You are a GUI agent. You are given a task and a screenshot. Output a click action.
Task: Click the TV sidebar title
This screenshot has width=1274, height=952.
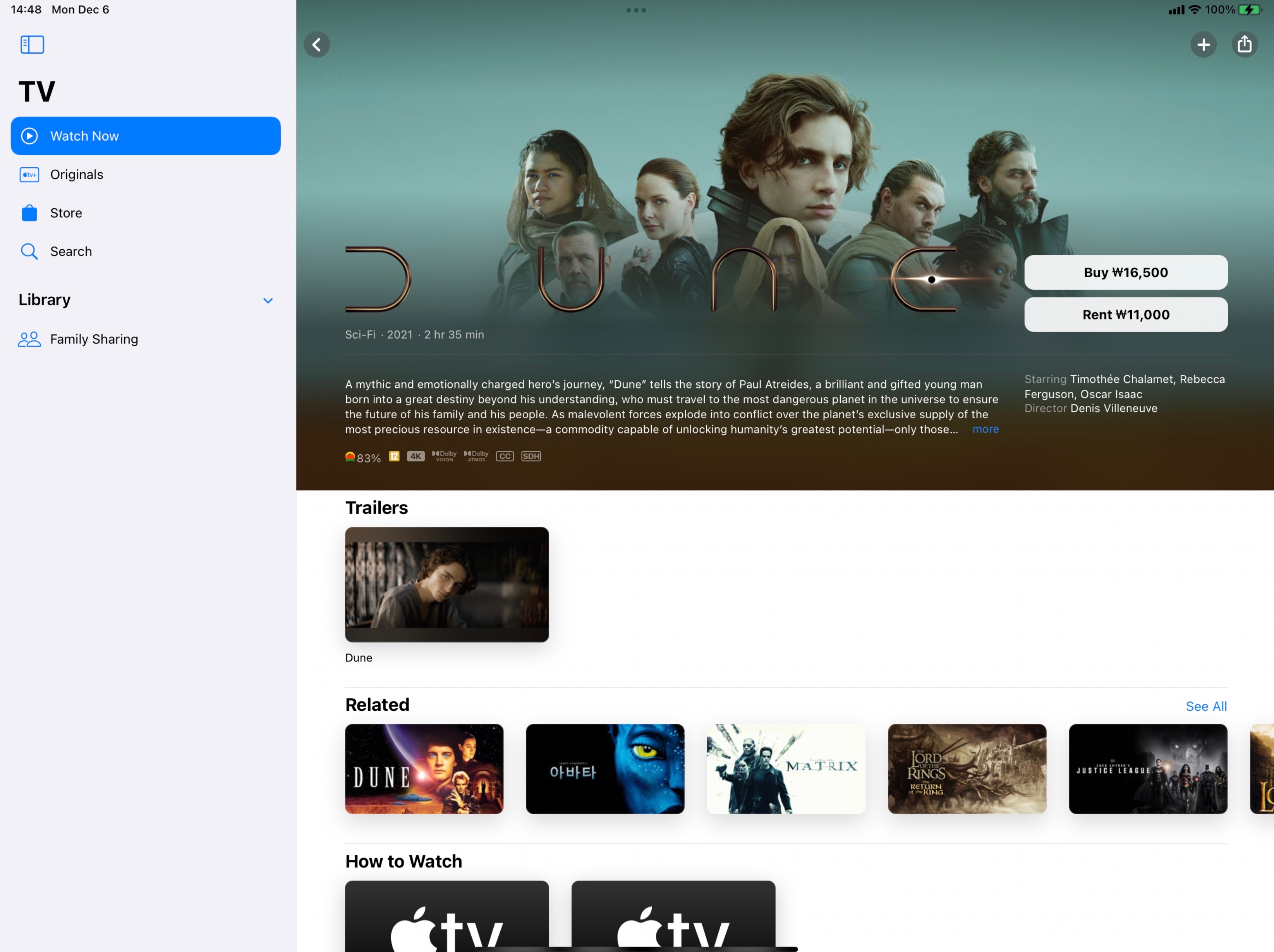point(37,91)
